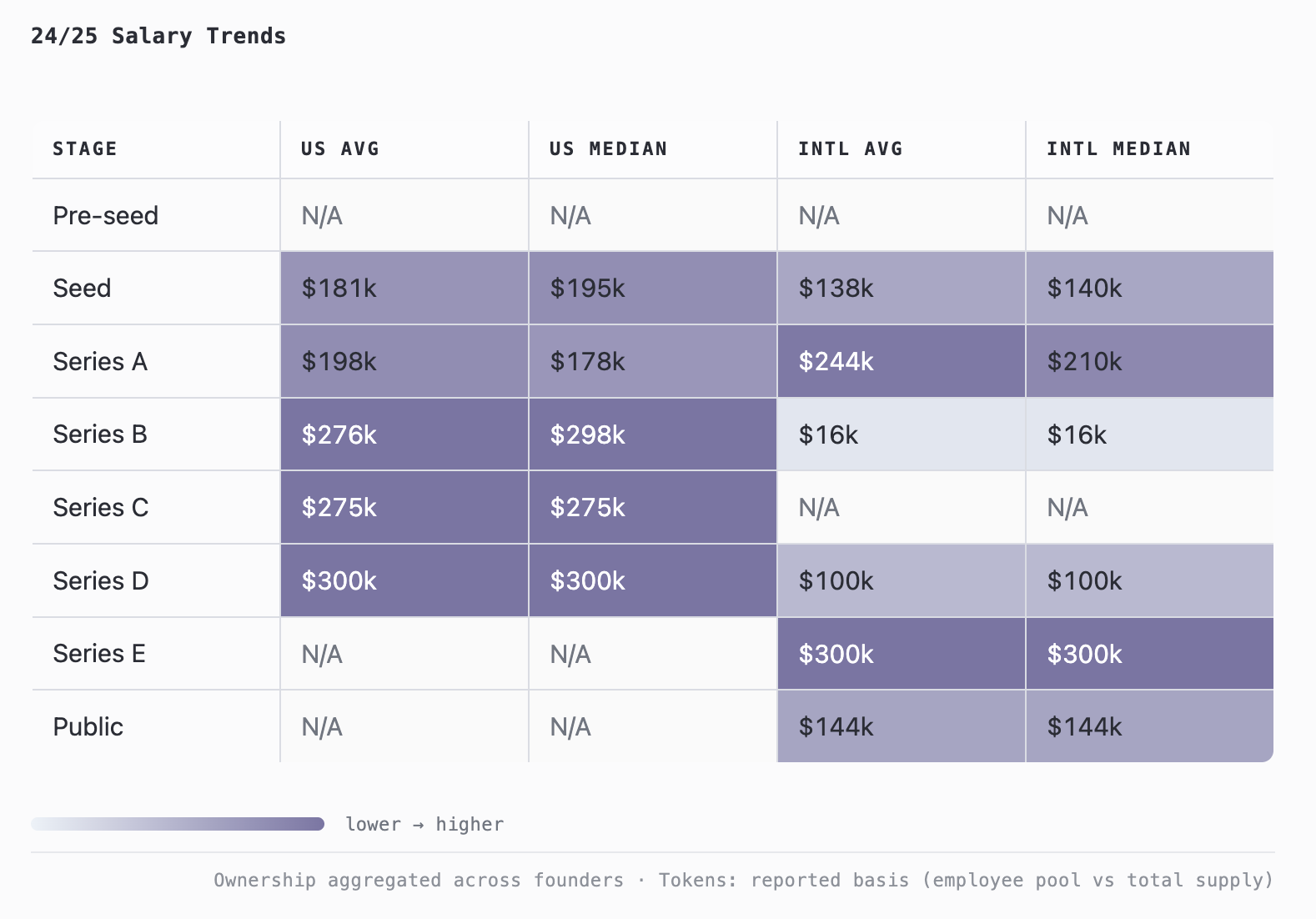Click the lower-to-higher gradient legend bar
1316x919 pixels.
pos(178,824)
